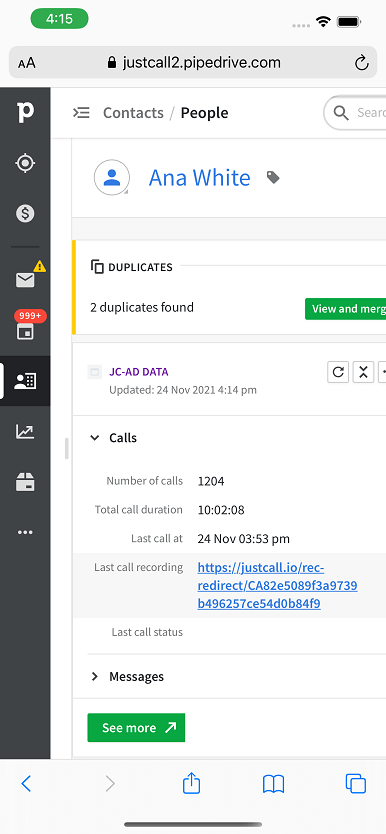
Task: Click the See more button
Action: click(x=136, y=728)
